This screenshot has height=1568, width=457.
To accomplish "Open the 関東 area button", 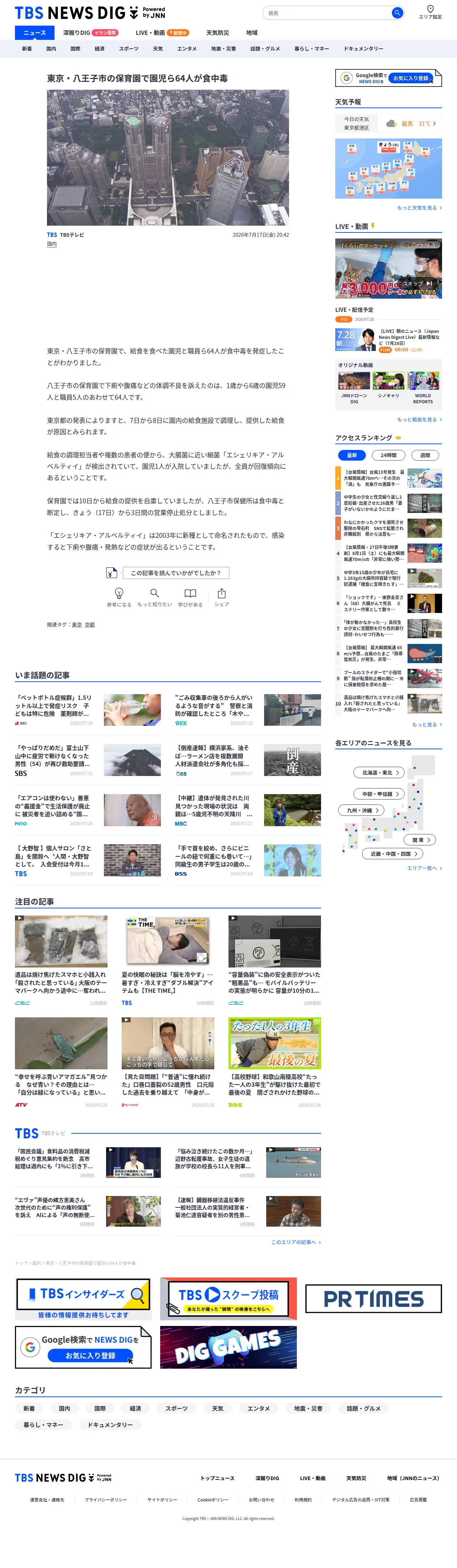I will pos(420,840).
